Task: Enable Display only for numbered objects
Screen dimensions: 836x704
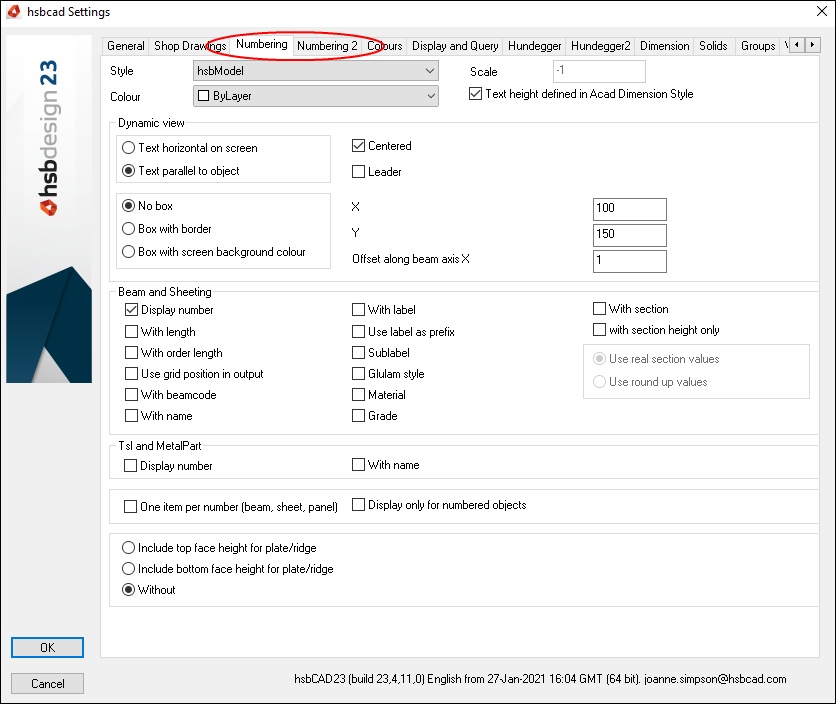Action: (x=439, y=505)
